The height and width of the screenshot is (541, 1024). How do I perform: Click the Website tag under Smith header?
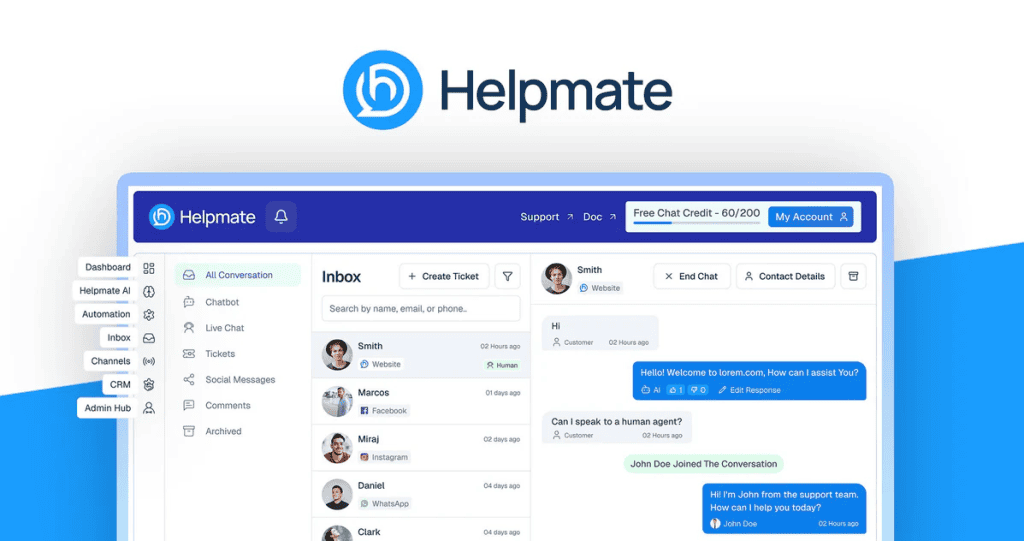point(600,288)
